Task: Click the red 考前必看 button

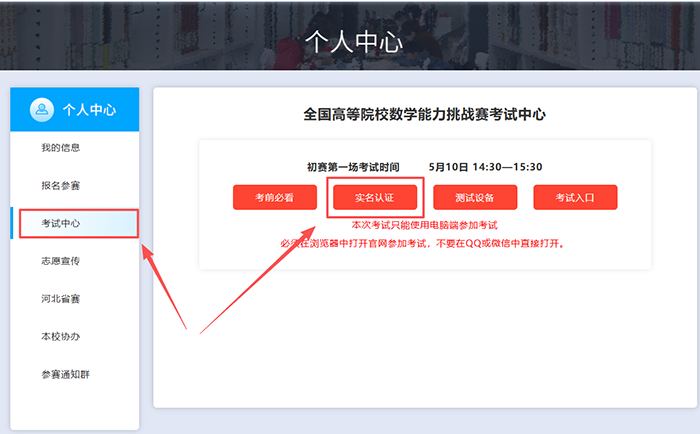Action: (275, 197)
